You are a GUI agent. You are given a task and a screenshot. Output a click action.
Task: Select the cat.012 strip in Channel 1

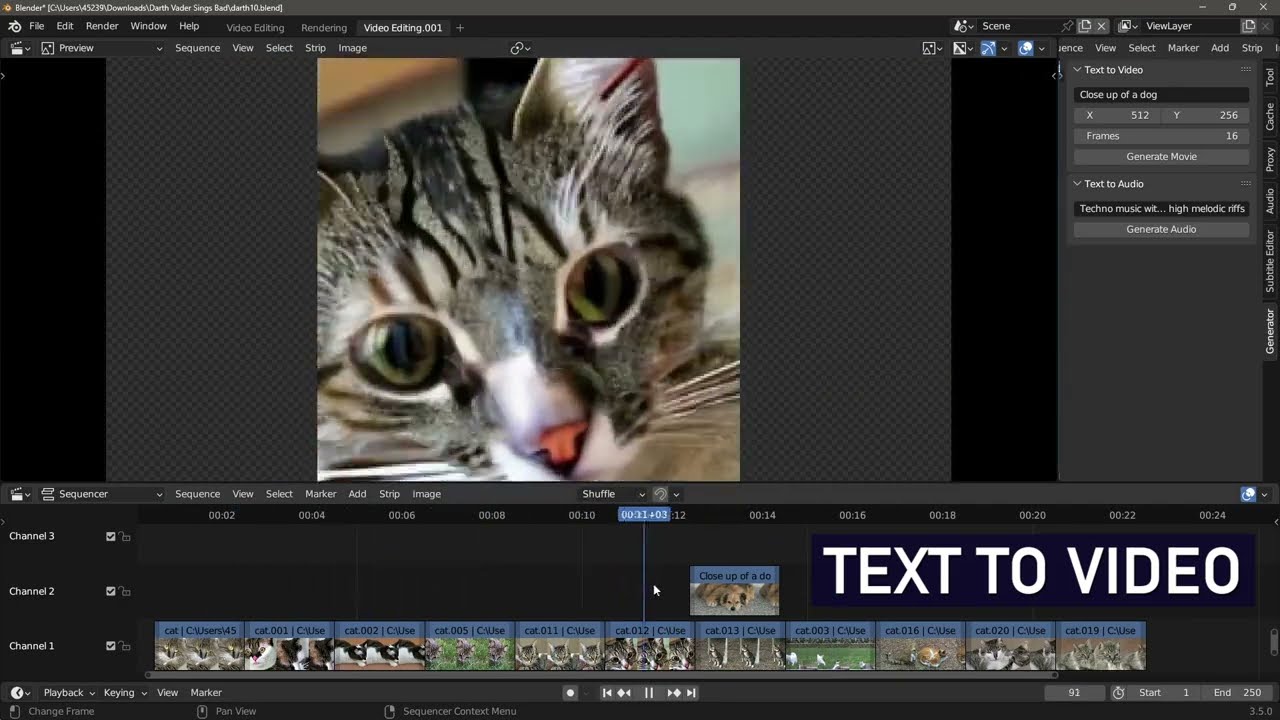(x=648, y=645)
